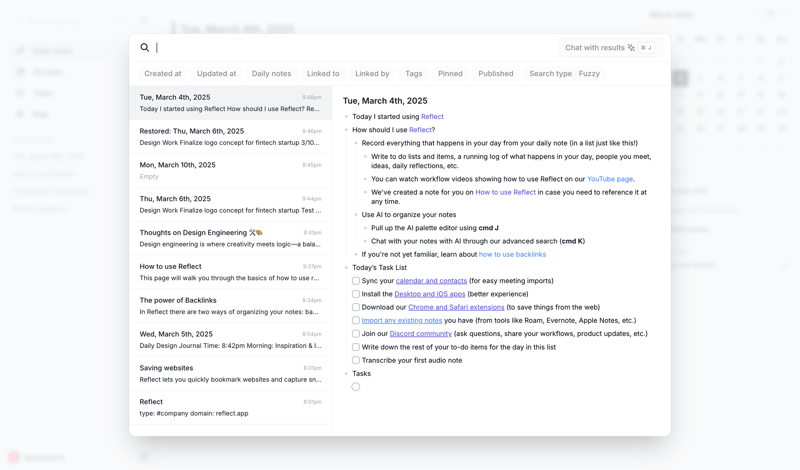Viewport: 800px width, 470px height.
Task: Check Transcribe your first audio note task
Action: (x=356, y=360)
